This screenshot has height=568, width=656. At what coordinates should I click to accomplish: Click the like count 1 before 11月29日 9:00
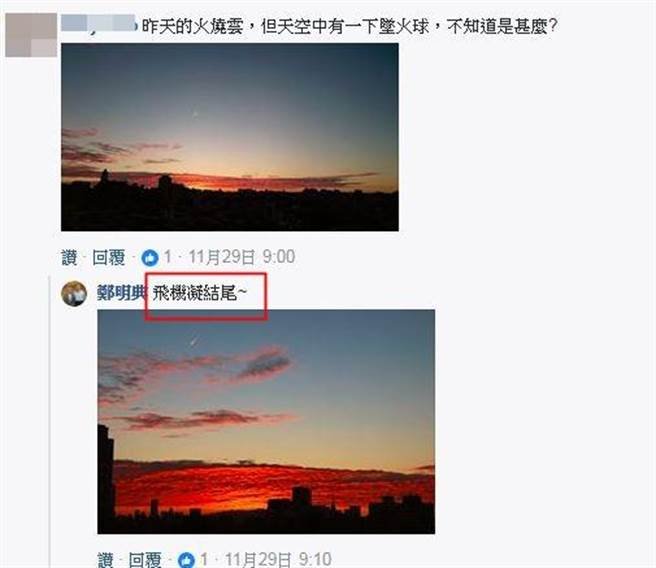pos(167,257)
